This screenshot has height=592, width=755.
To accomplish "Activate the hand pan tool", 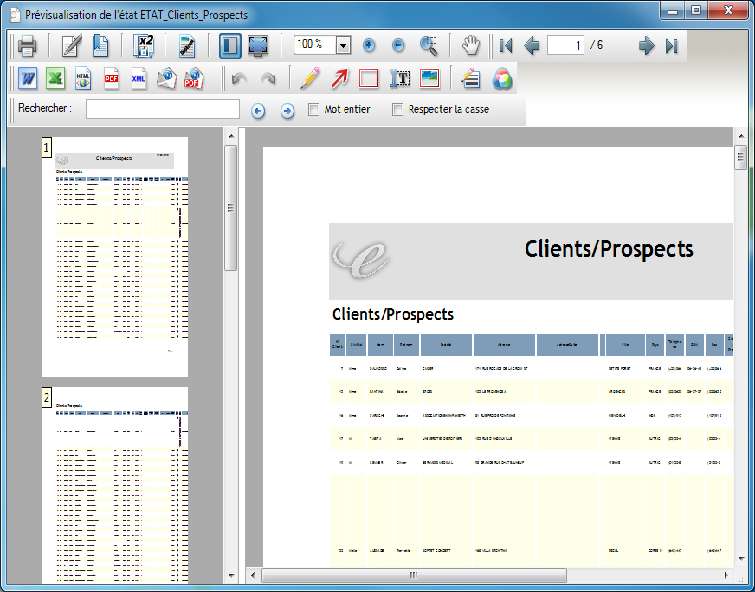I will [x=470, y=46].
